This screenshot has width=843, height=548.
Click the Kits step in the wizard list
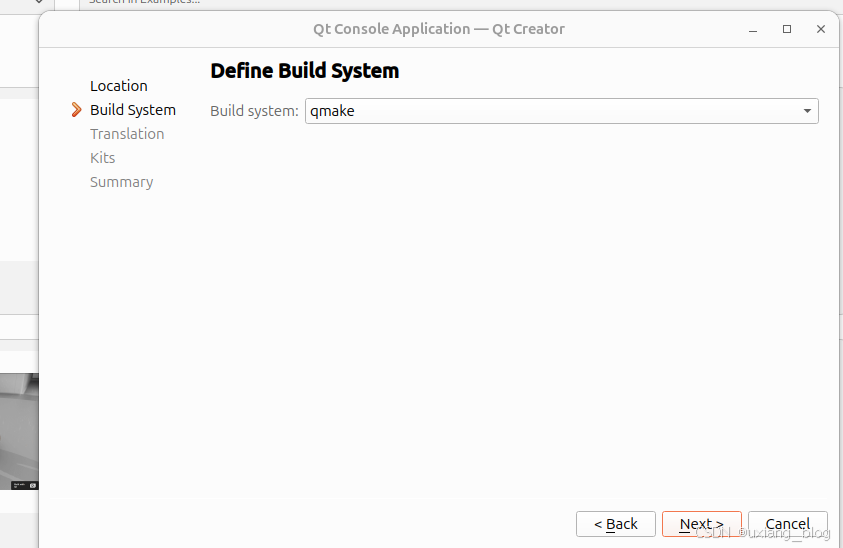point(103,158)
